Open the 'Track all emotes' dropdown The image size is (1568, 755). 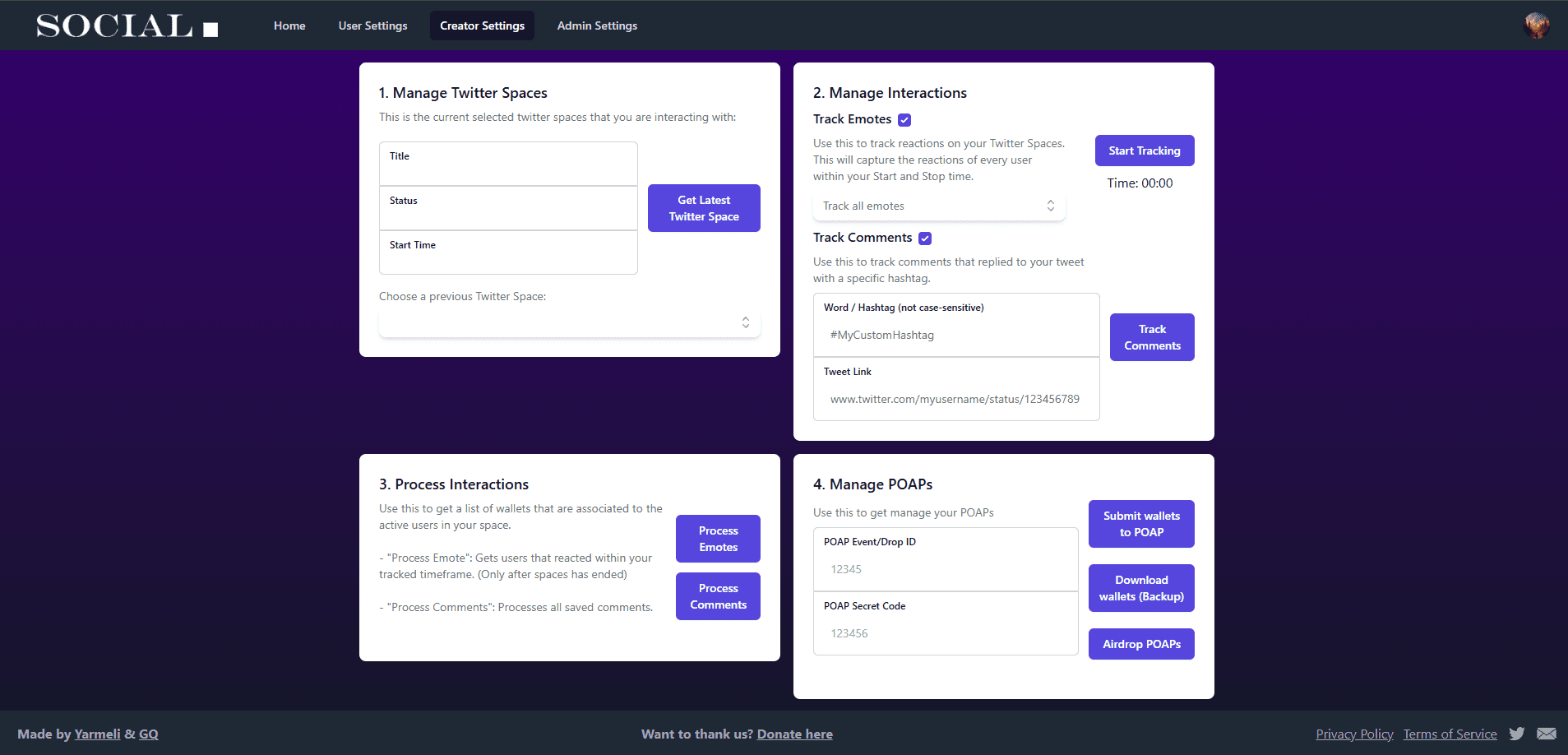pyautogui.click(x=938, y=206)
